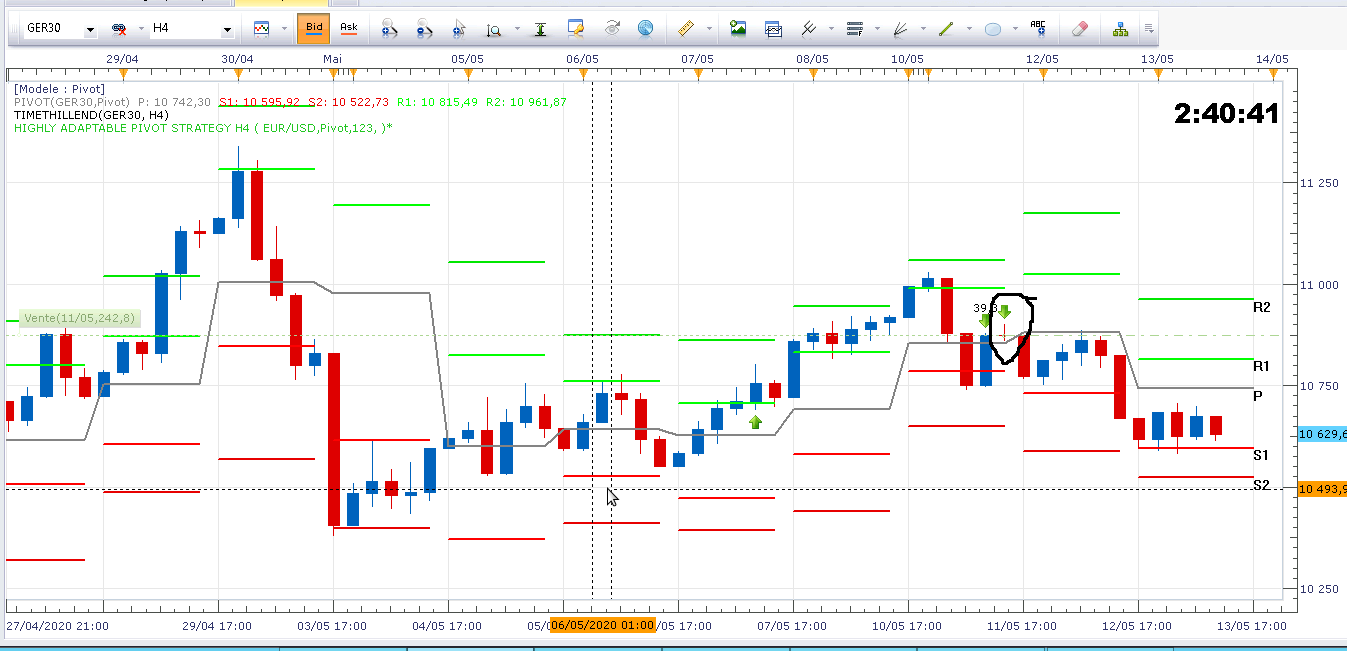
Task: Toggle the Bid price button
Action: tap(313, 29)
